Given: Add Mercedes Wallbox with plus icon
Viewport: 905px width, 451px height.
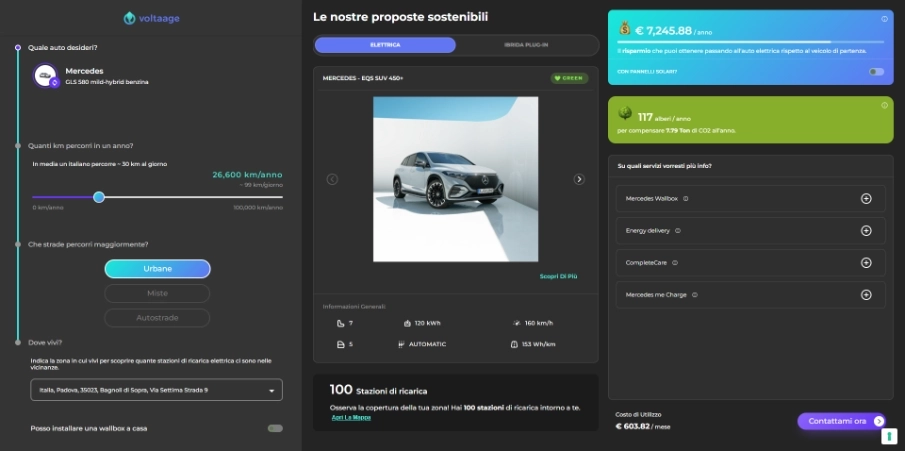Looking at the screenshot, I should (x=866, y=199).
